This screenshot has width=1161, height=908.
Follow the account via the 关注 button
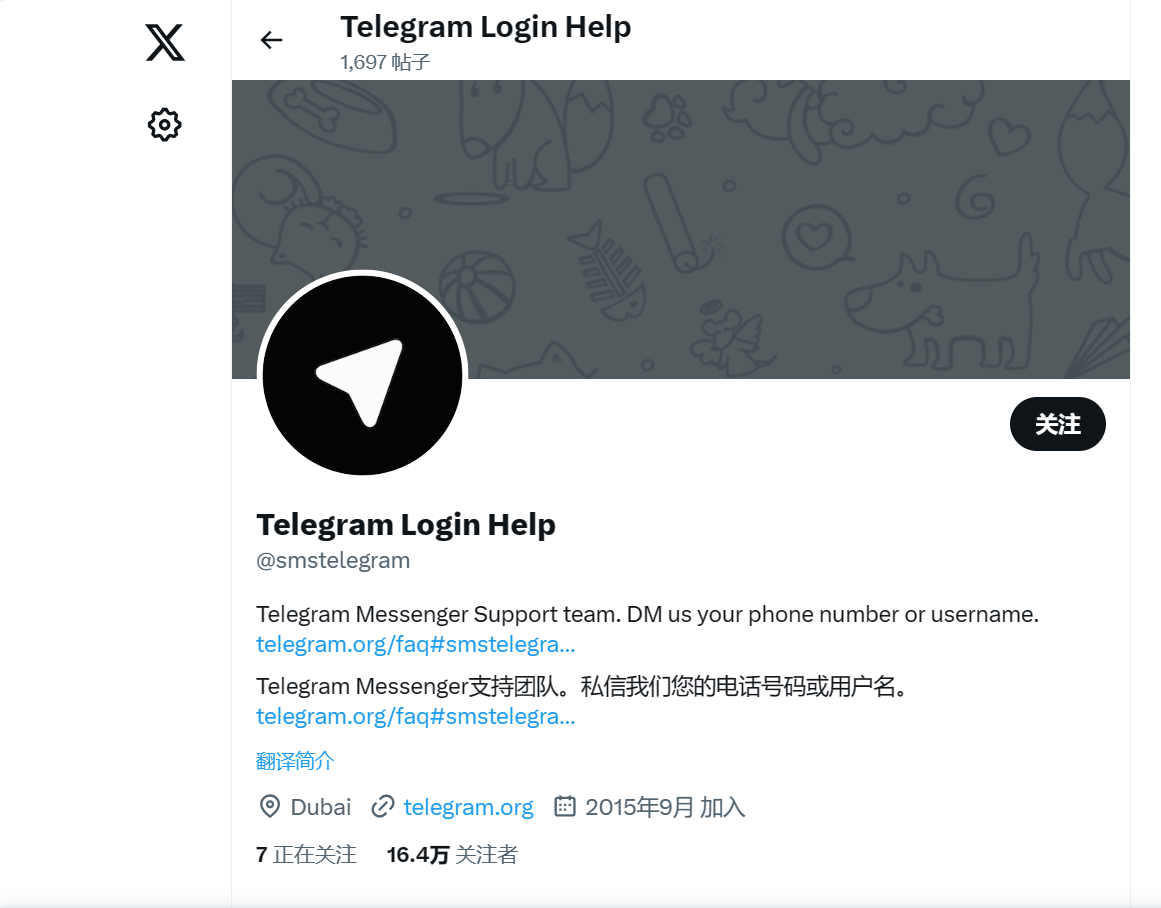tap(1057, 424)
